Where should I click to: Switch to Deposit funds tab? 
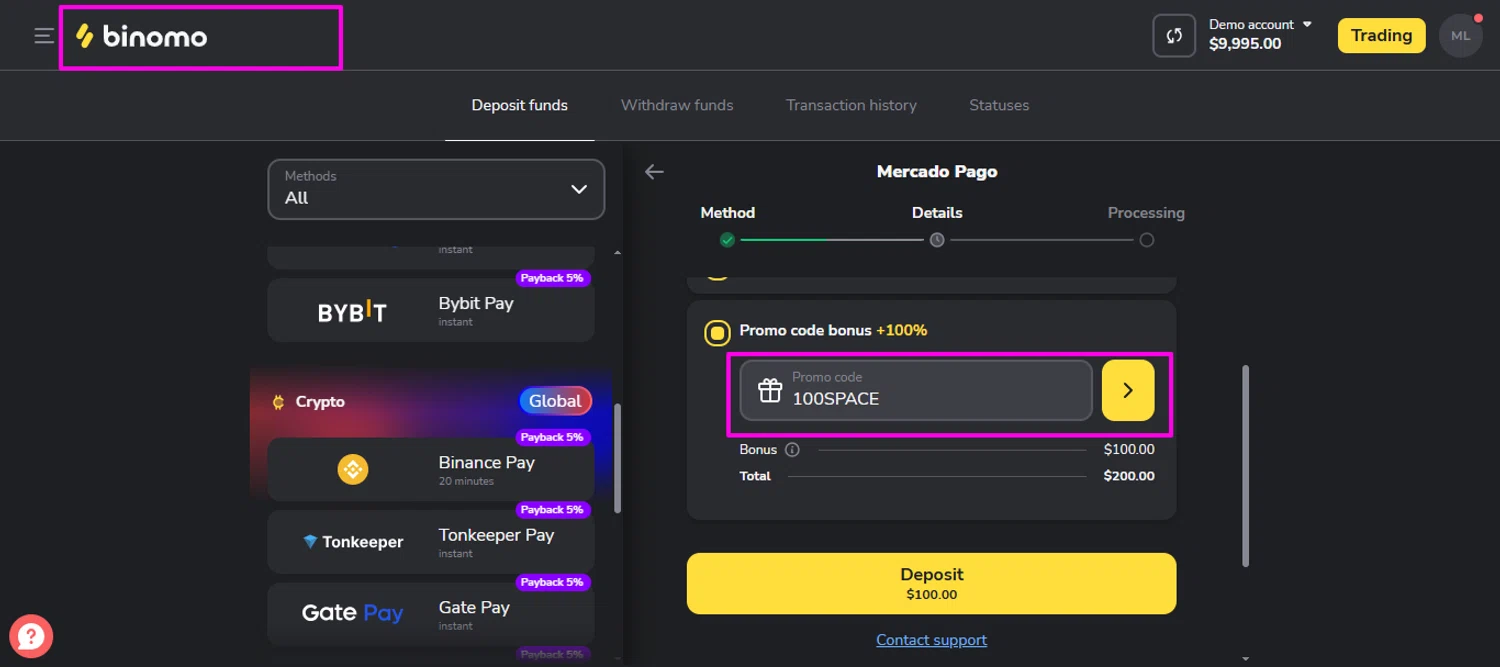click(520, 105)
